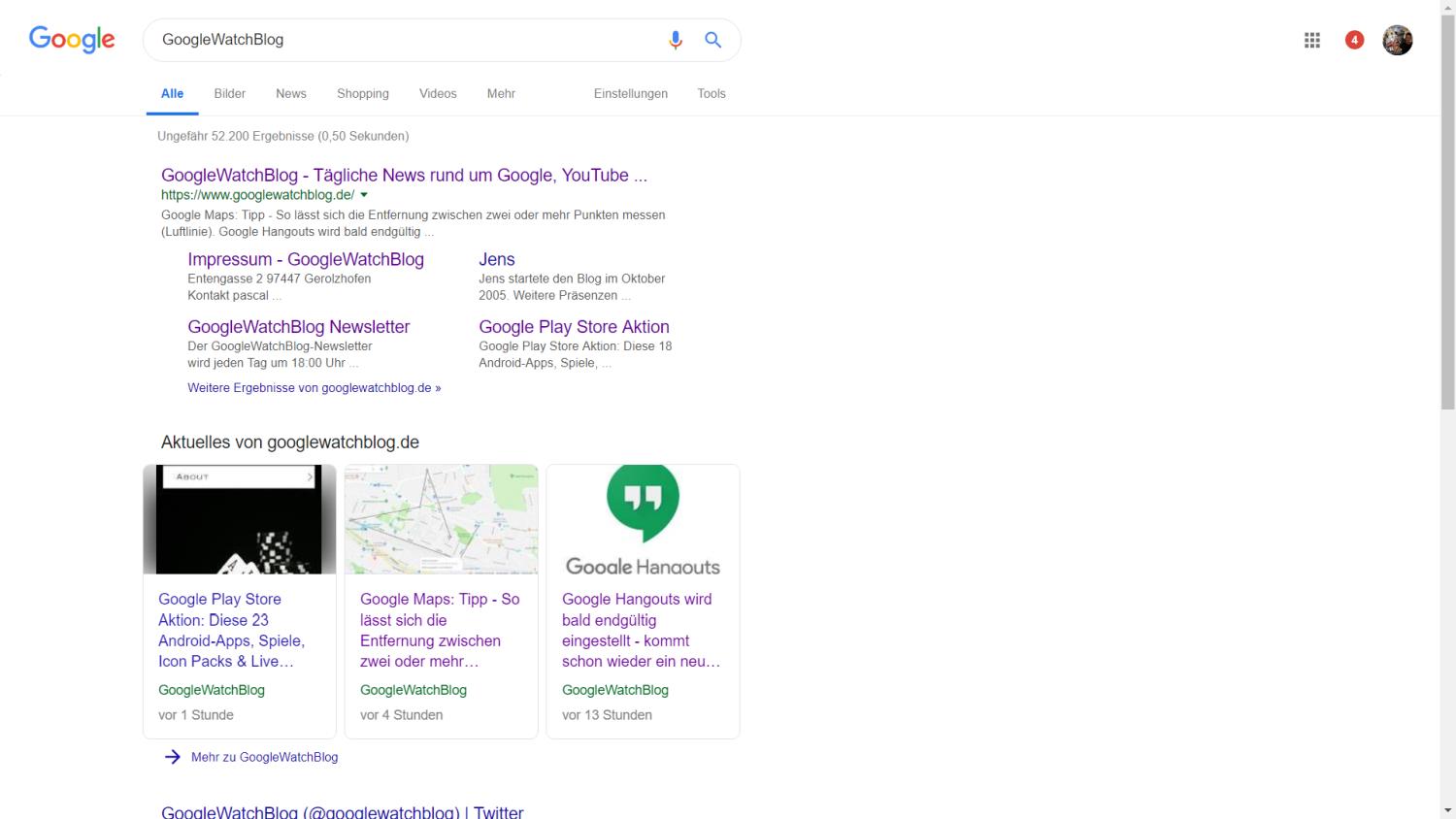Open the Impressum - GoogleWatchBlog link

point(305,259)
